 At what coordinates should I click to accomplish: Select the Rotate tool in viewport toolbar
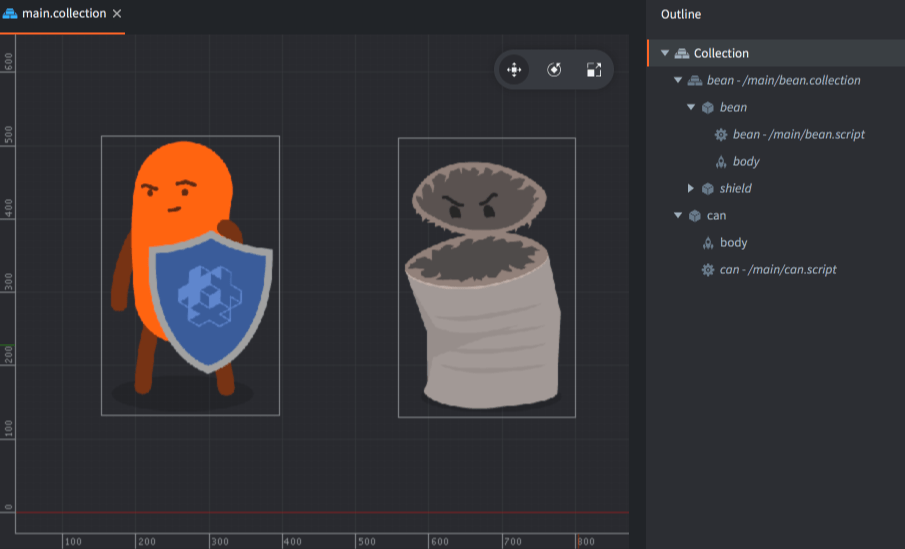554,70
